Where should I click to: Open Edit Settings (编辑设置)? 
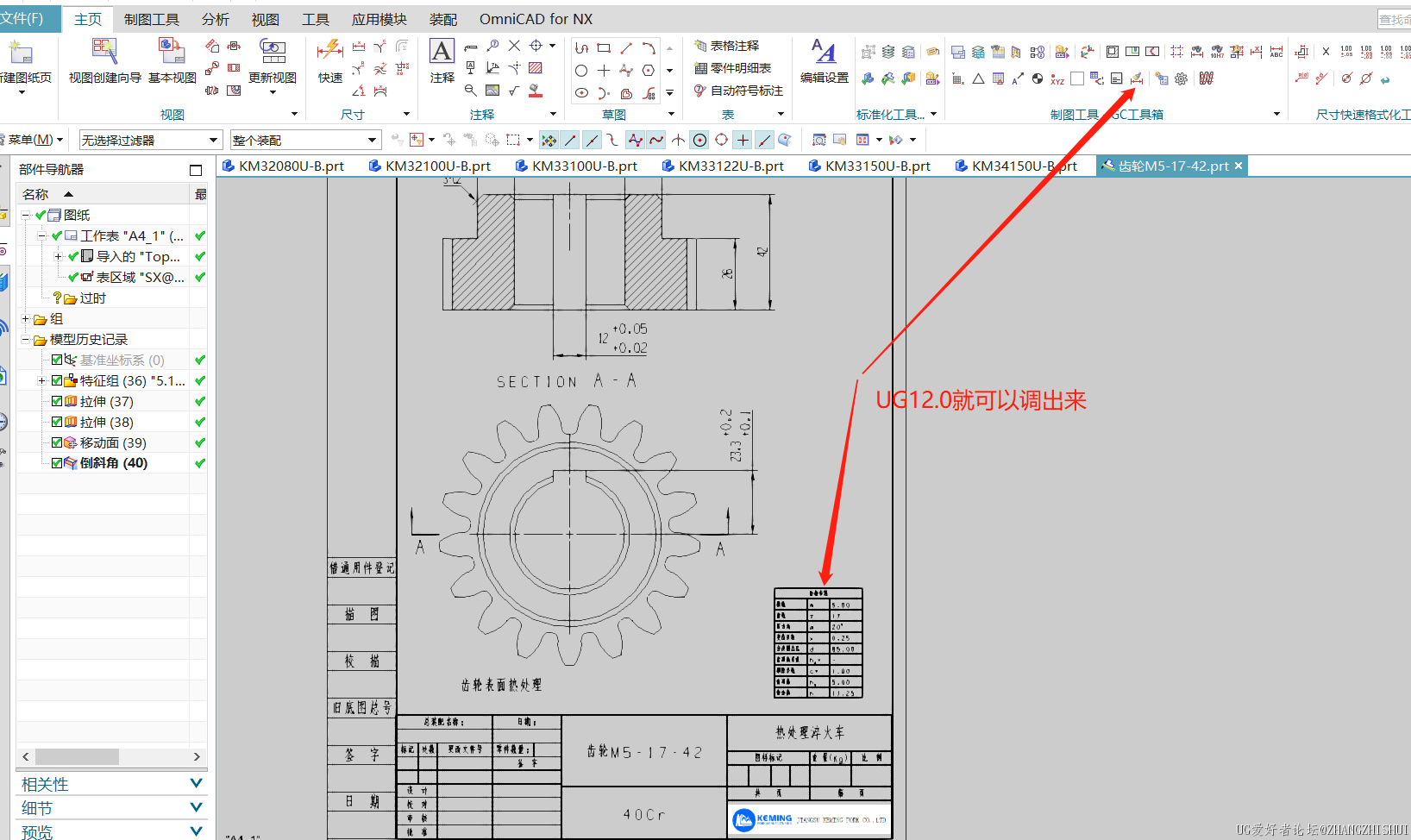pyautogui.click(x=824, y=60)
